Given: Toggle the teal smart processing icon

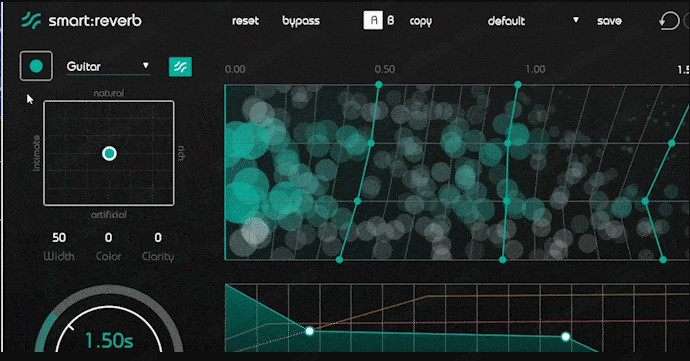Looking at the screenshot, I should tap(180, 67).
